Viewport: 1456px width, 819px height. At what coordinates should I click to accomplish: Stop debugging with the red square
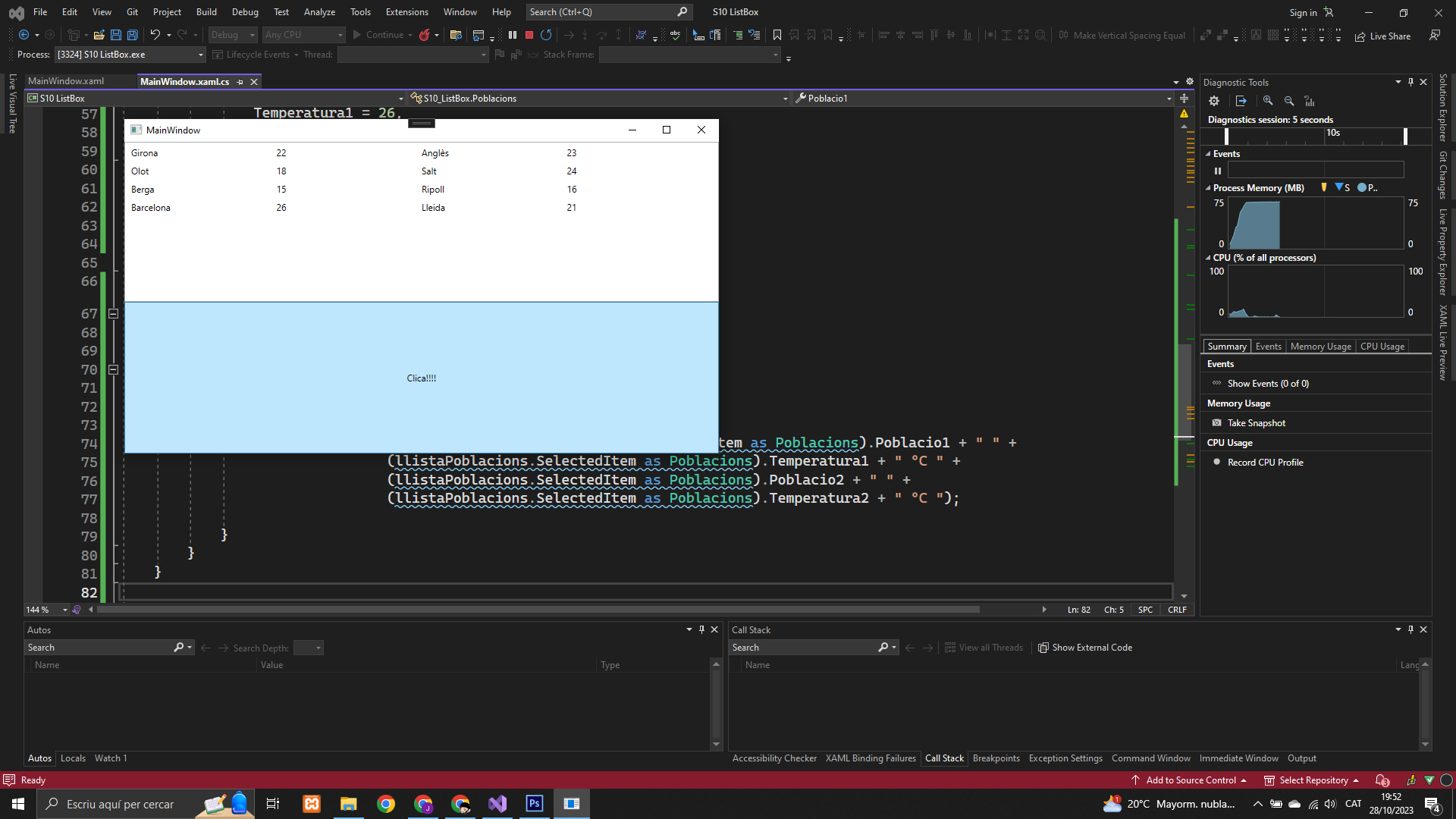point(529,35)
